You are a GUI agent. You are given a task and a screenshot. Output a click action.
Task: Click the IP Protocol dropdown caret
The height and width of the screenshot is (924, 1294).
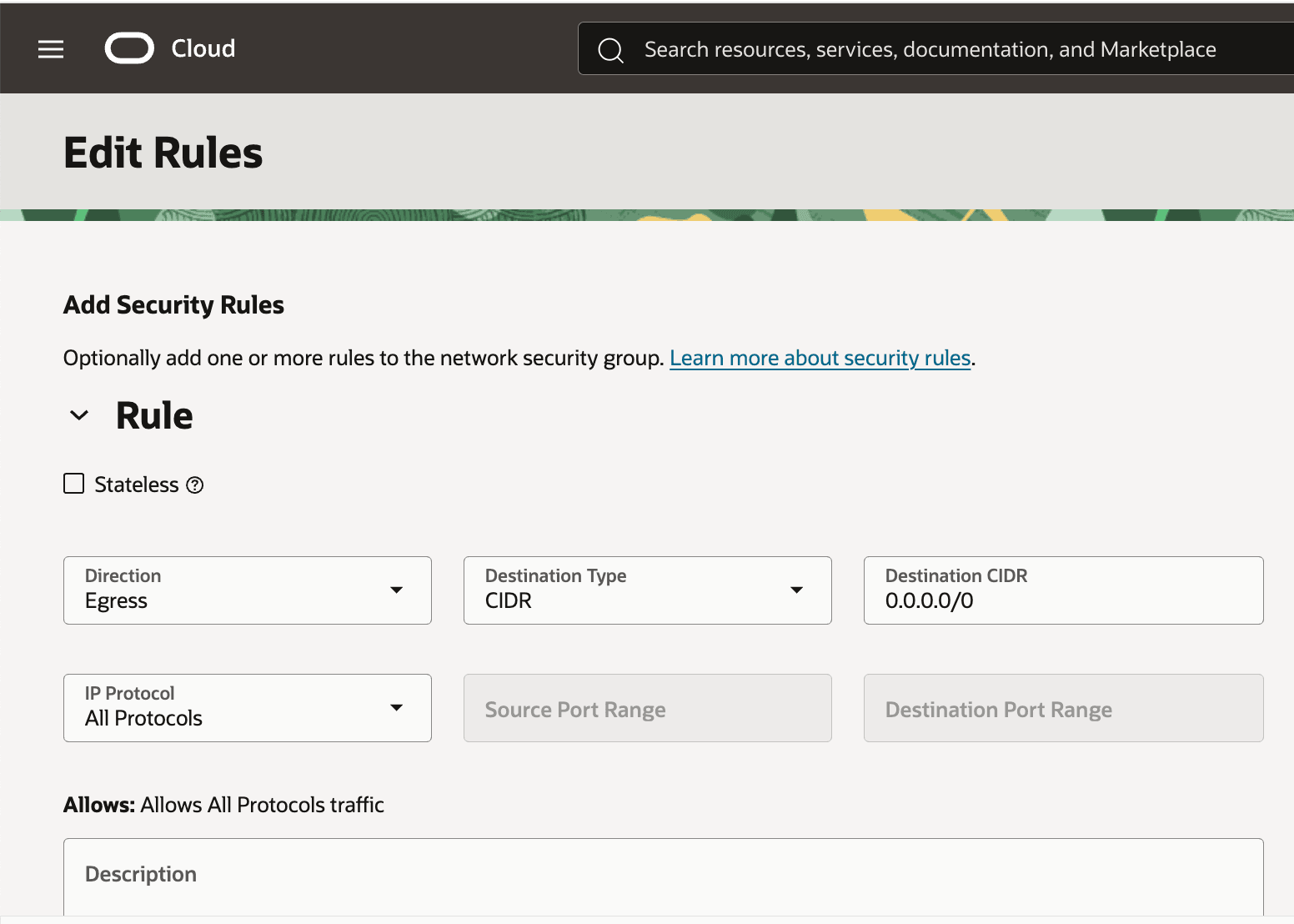pos(397,707)
